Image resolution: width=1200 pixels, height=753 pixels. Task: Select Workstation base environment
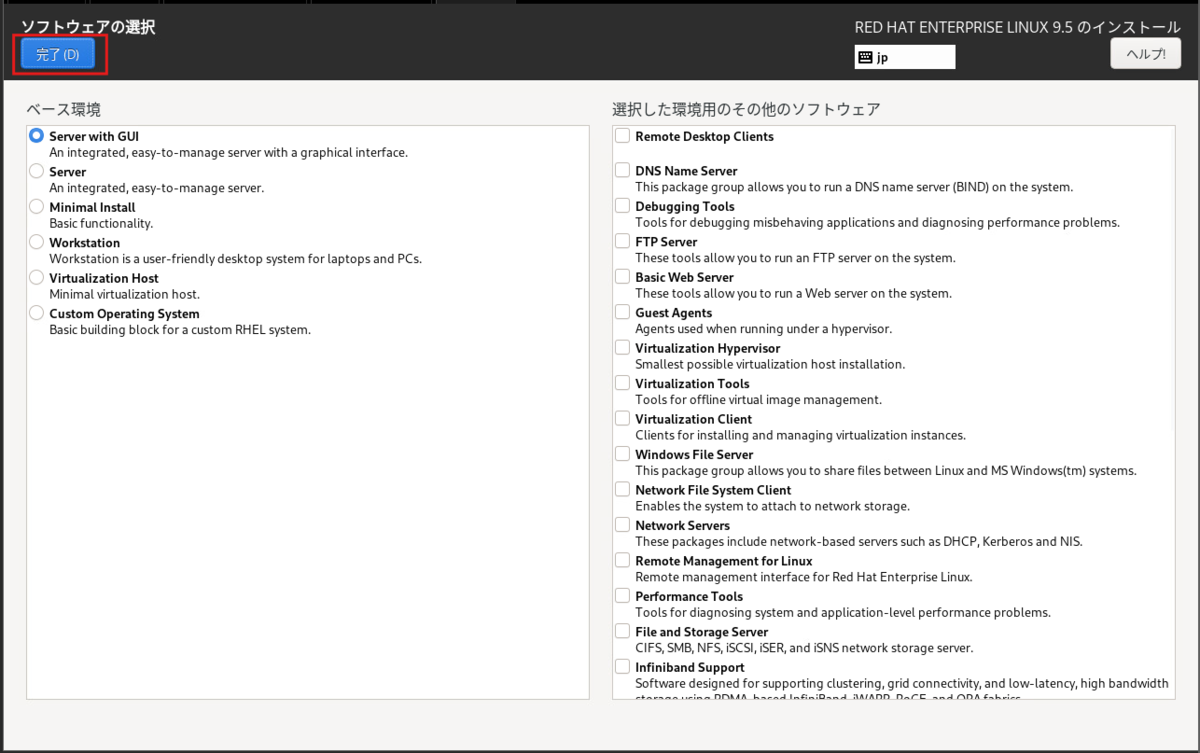37,242
